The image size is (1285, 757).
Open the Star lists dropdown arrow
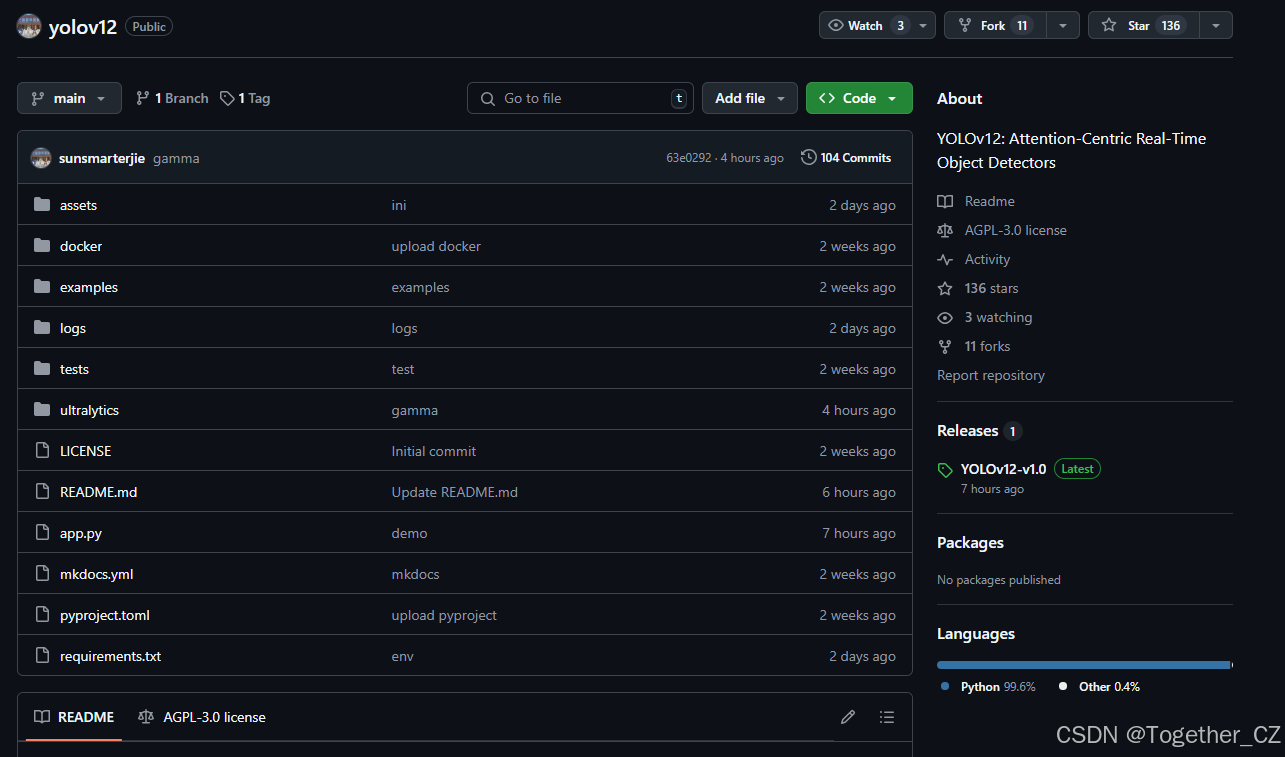(1216, 25)
